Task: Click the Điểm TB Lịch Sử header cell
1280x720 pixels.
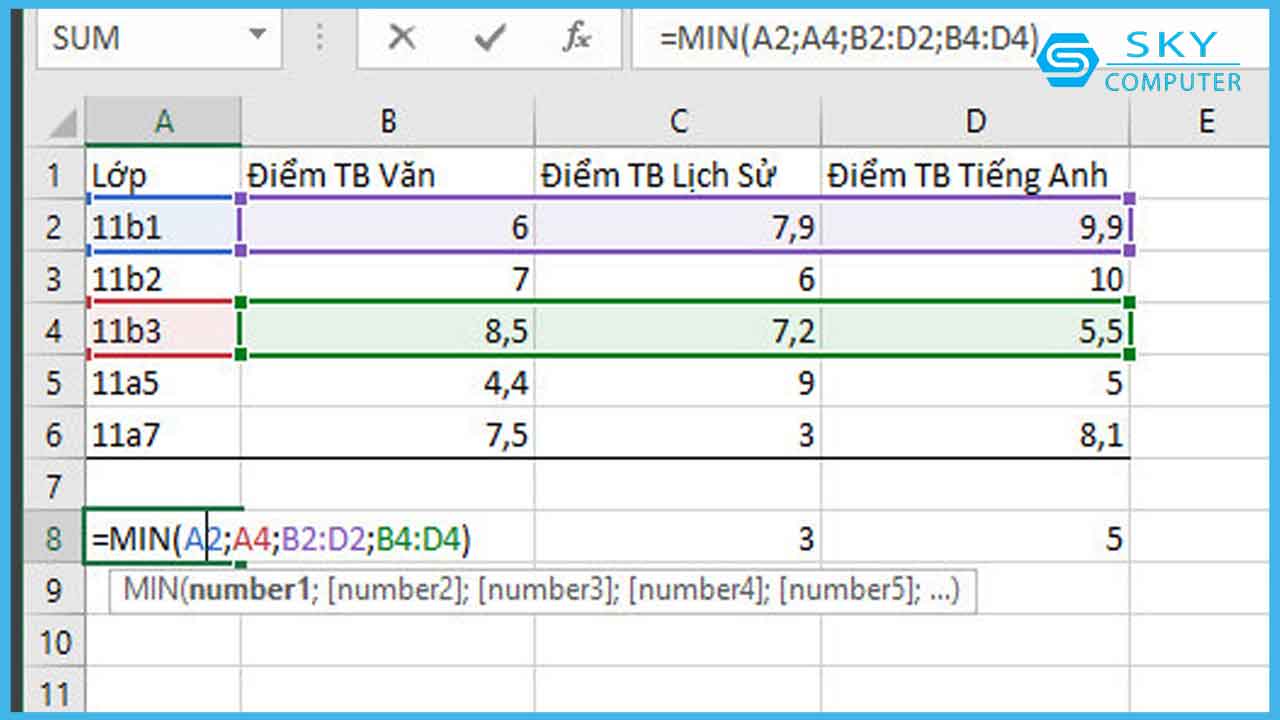Action: click(678, 175)
